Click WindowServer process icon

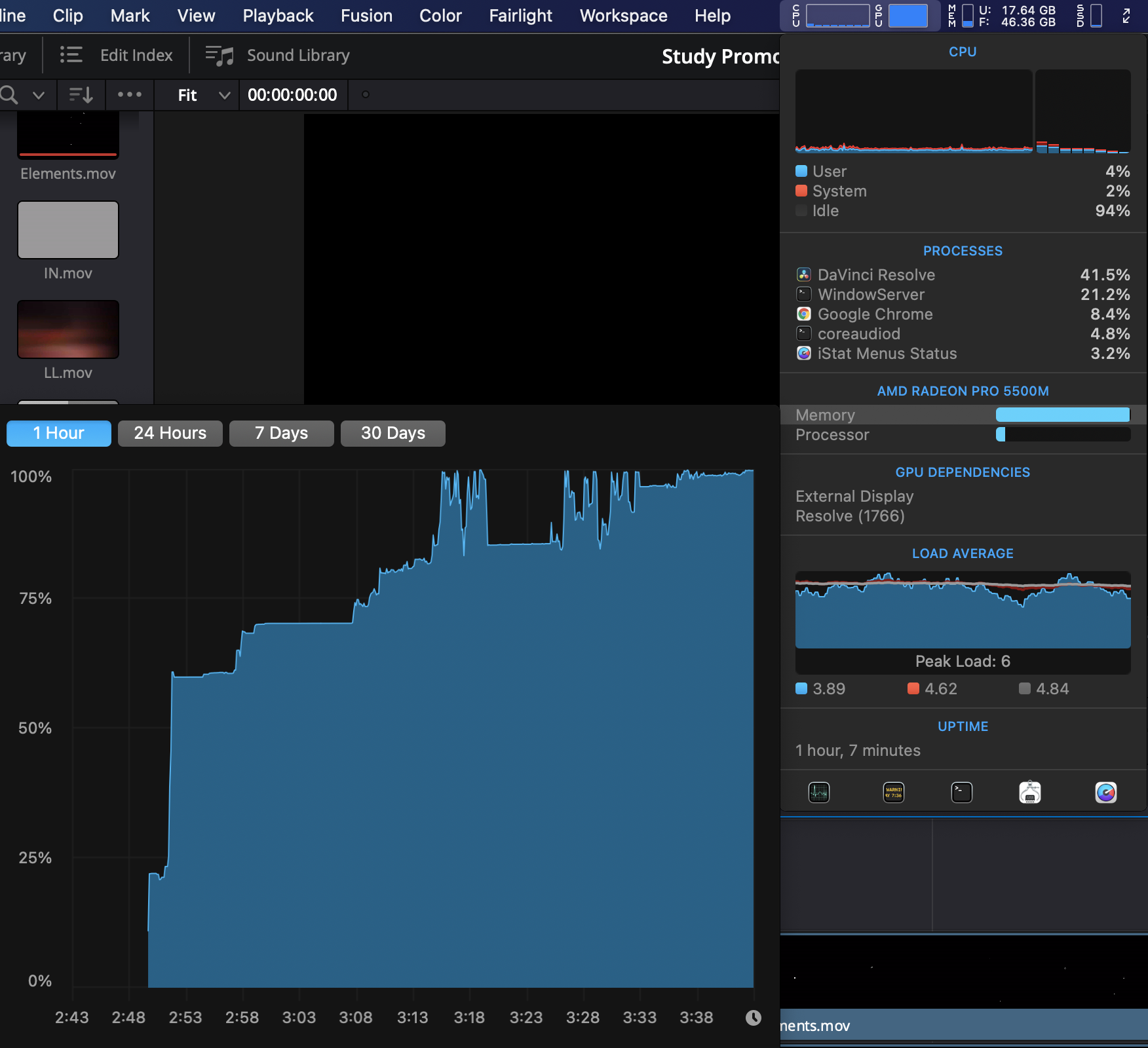coord(804,294)
